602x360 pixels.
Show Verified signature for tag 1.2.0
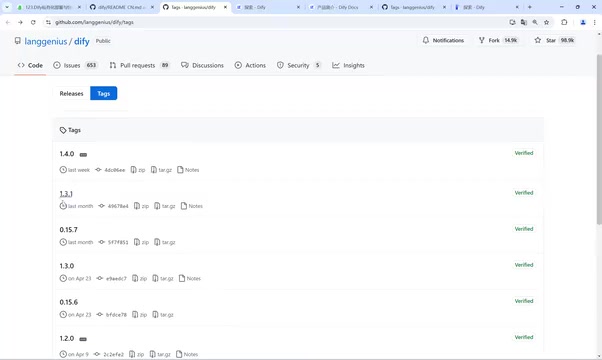(x=524, y=337)
